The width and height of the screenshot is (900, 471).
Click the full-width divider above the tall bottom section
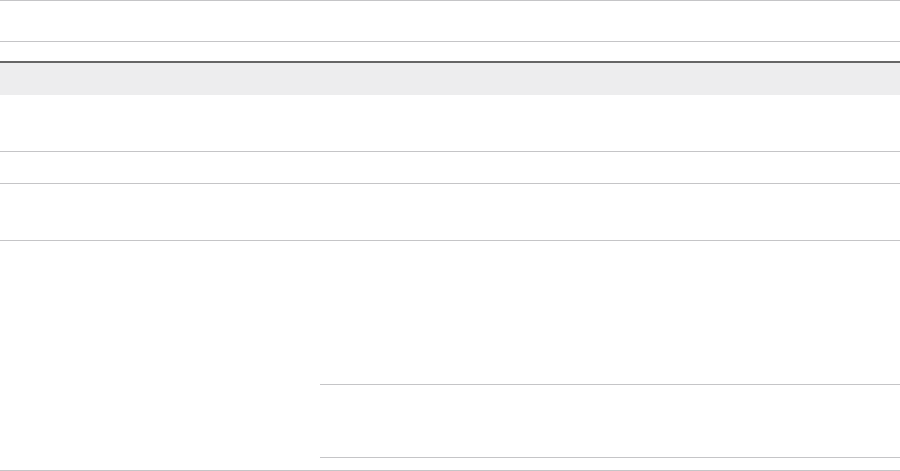(x=450, y=240)
